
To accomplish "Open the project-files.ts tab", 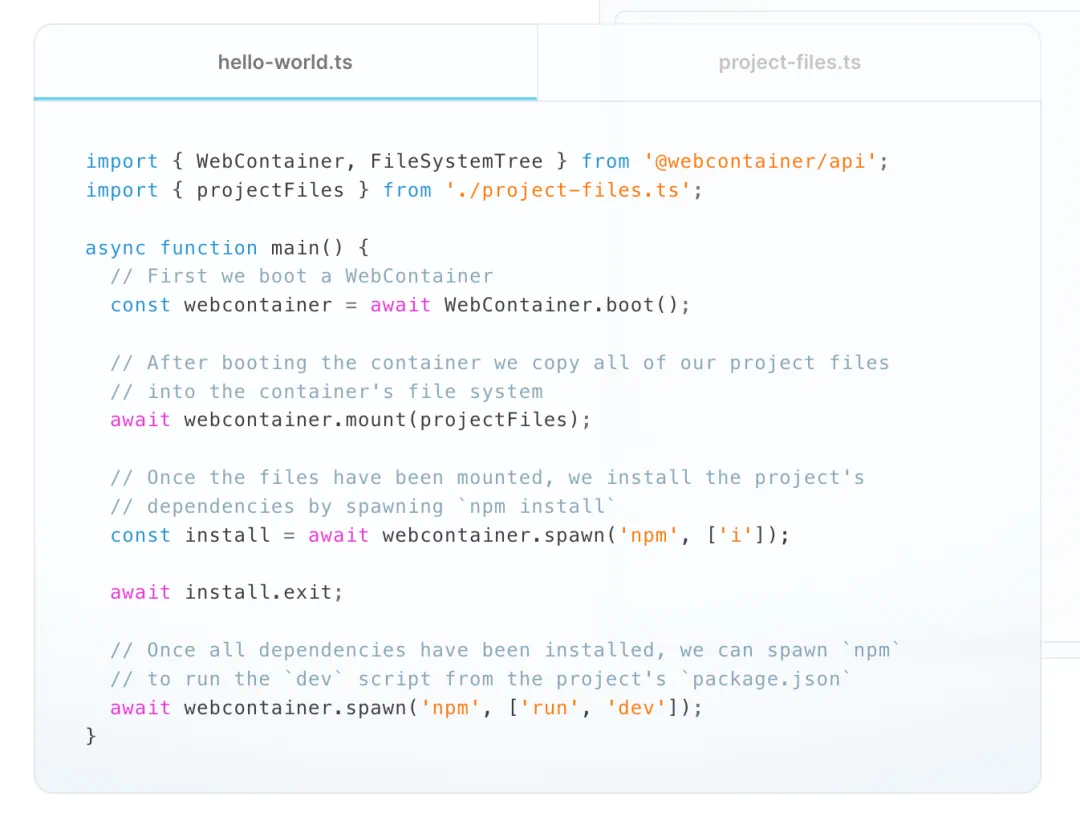I will 789,62.
